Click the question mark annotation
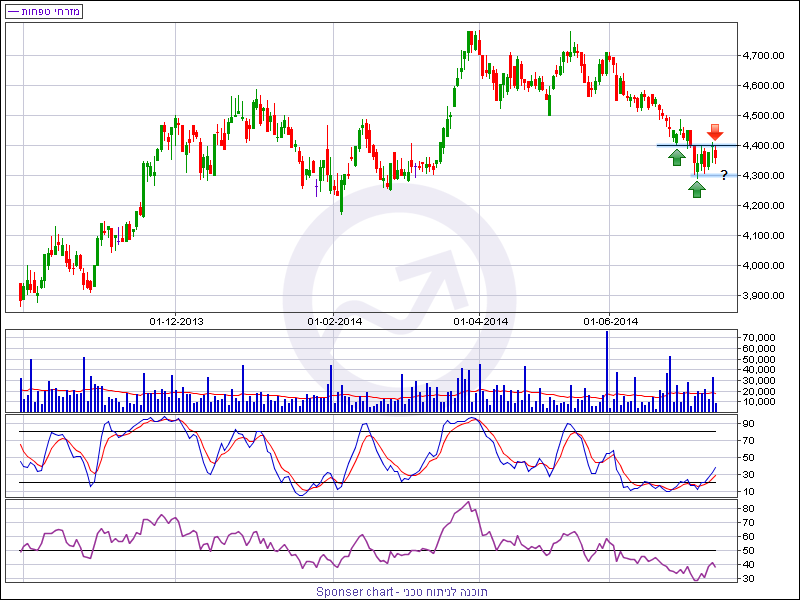 pos(723,176)
